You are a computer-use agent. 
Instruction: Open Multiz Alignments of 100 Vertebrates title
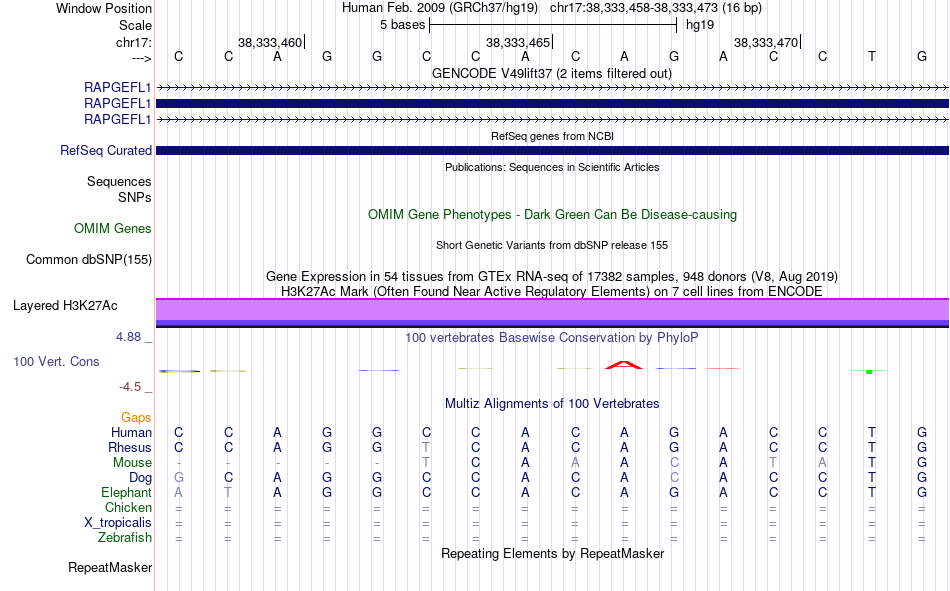point(552,404)
